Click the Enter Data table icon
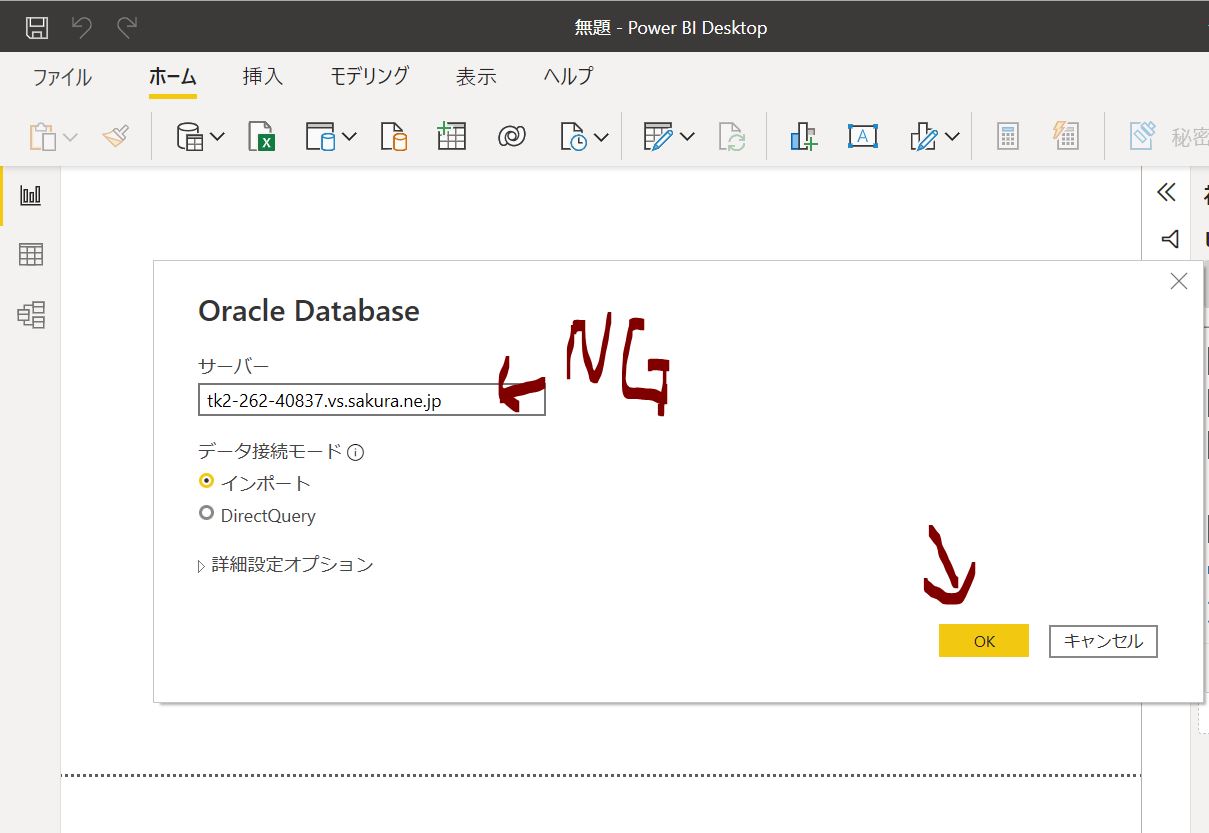The width and height of the screenshot is (1209, 833). (x=452, y=137)
